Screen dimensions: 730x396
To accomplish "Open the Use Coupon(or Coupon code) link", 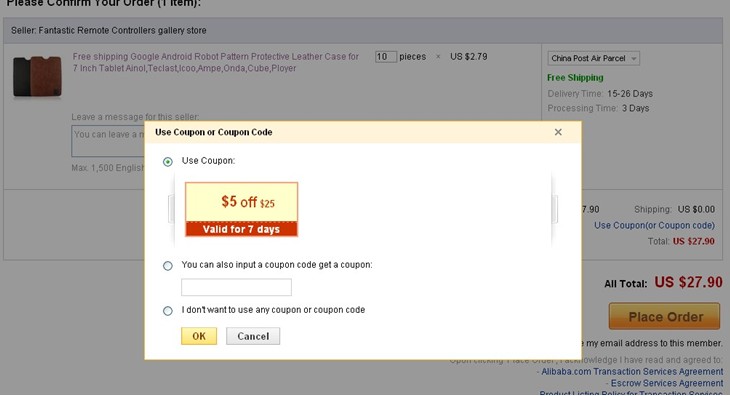I will point(654,225).
